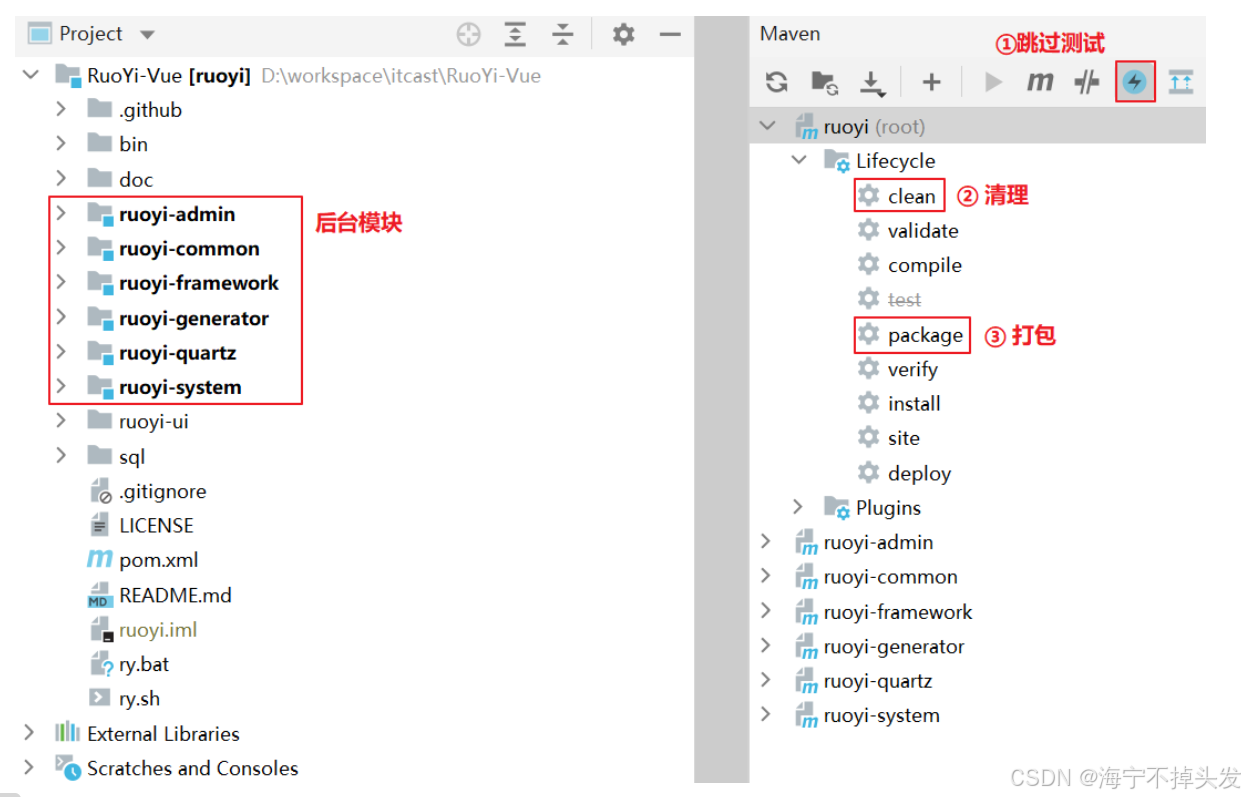The height and width of the screenshot is (797, 1245).
Task: Click the Scratches and Consoles icon
Action: click(x=68, y=767)
